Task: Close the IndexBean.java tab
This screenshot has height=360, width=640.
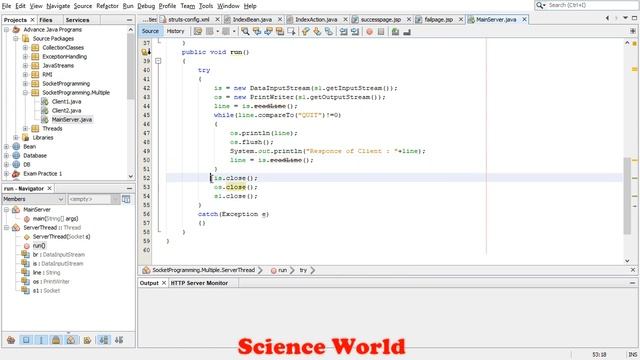Action: (280, 19)
